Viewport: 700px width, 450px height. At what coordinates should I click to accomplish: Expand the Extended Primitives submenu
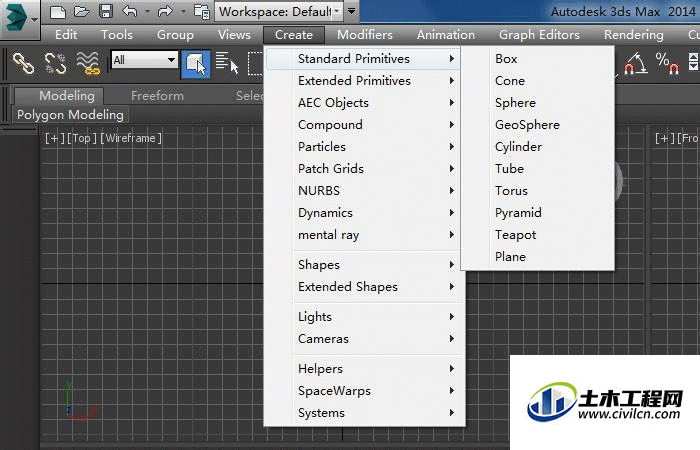click(364, 81)
